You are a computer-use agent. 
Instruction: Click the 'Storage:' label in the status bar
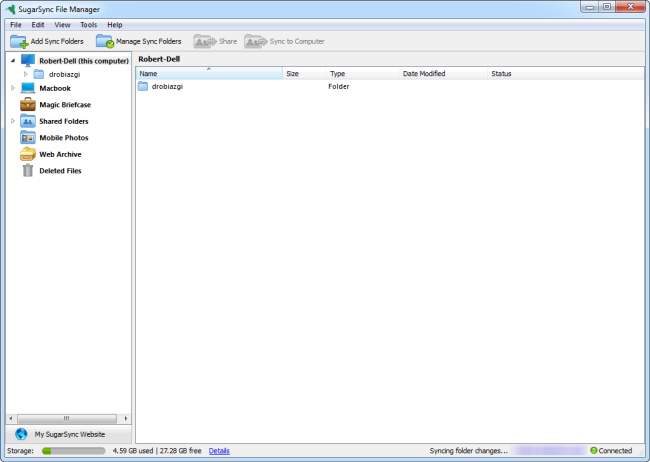click(20, 450)
